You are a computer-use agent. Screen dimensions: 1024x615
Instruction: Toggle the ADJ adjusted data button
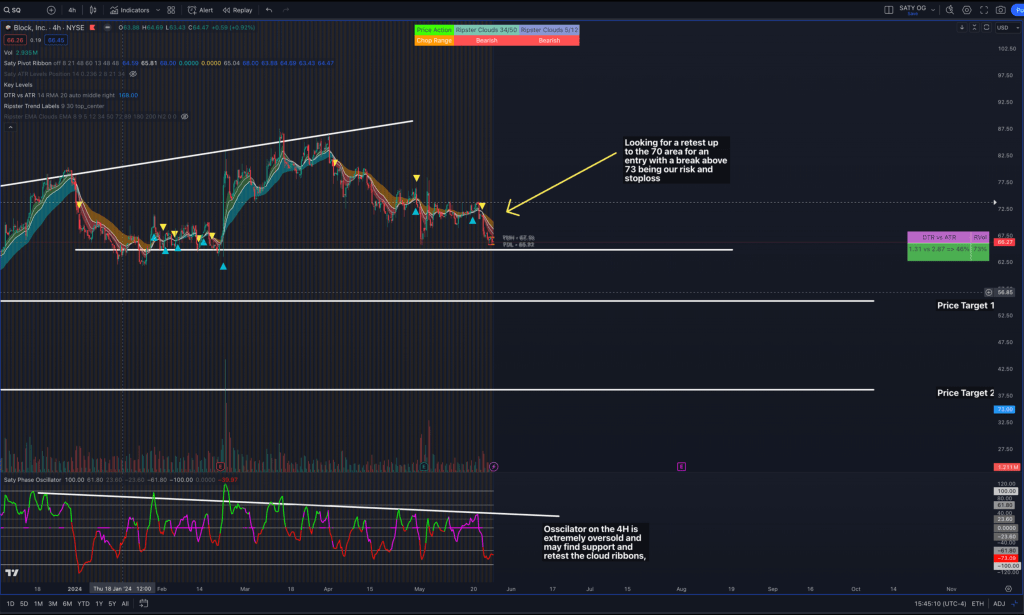tap(999, 604)
